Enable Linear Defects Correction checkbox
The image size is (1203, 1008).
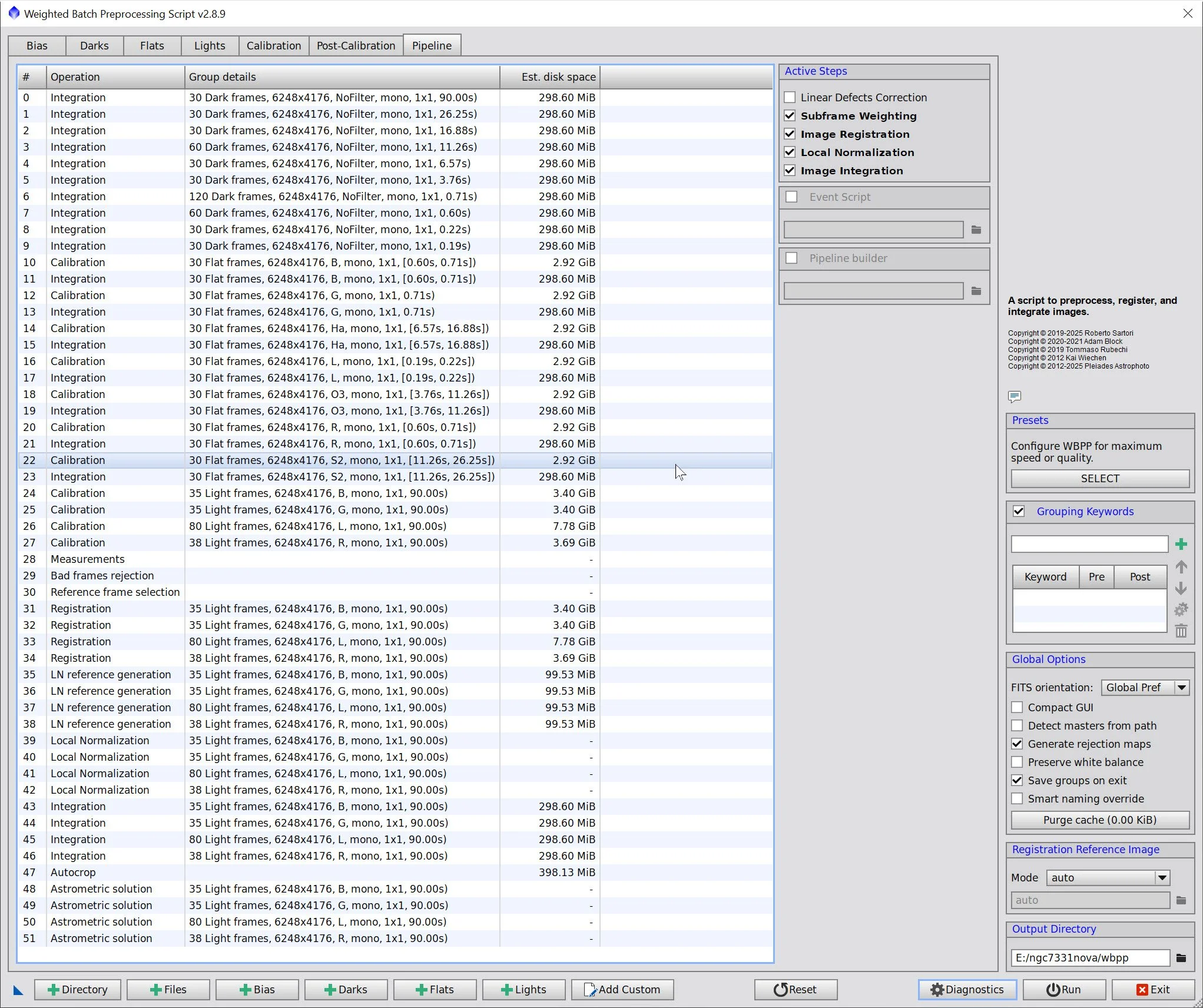pyautogui.click(x=790, y=97)
